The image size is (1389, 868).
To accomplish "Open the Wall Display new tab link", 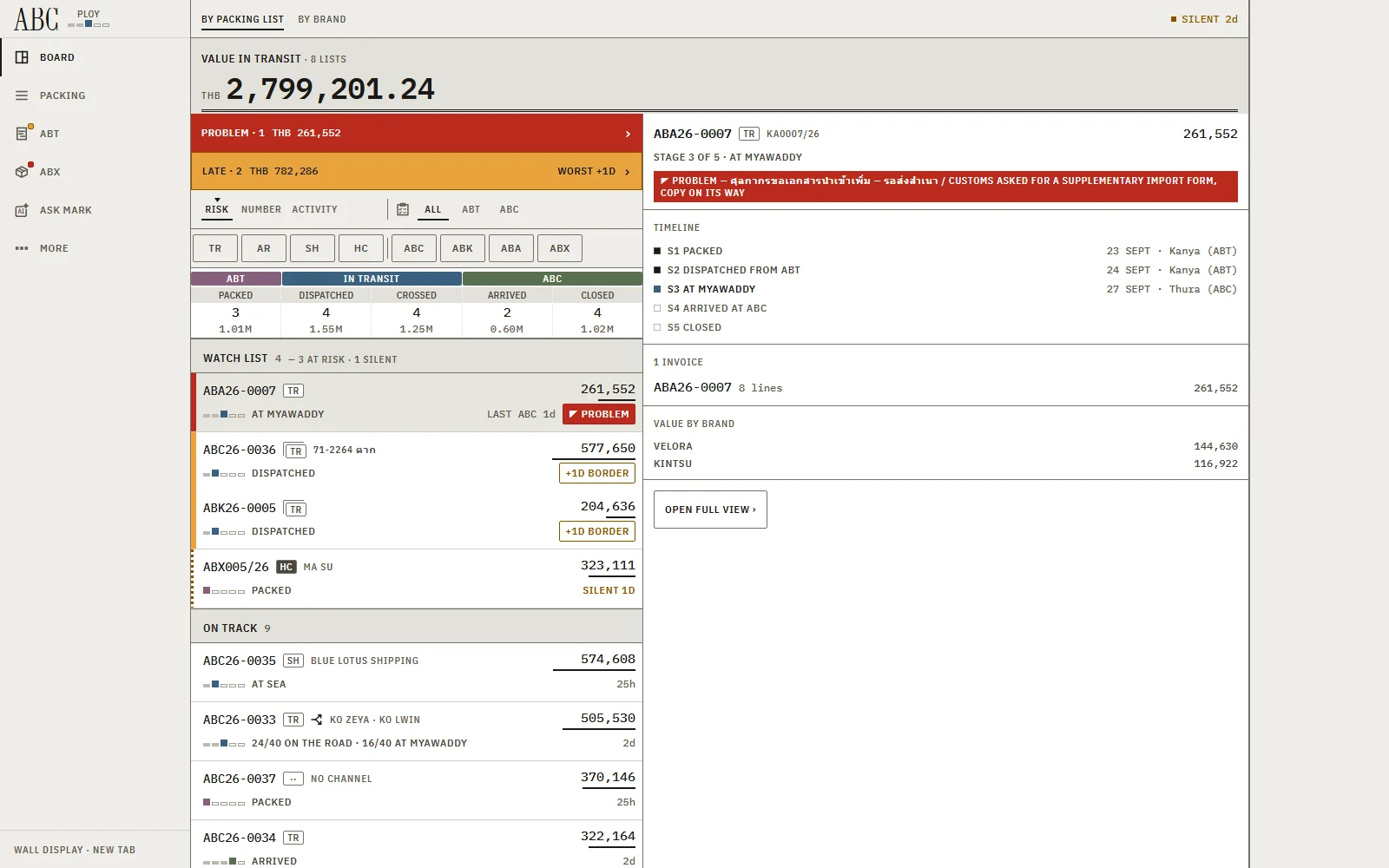I will (x=75, y=850).
